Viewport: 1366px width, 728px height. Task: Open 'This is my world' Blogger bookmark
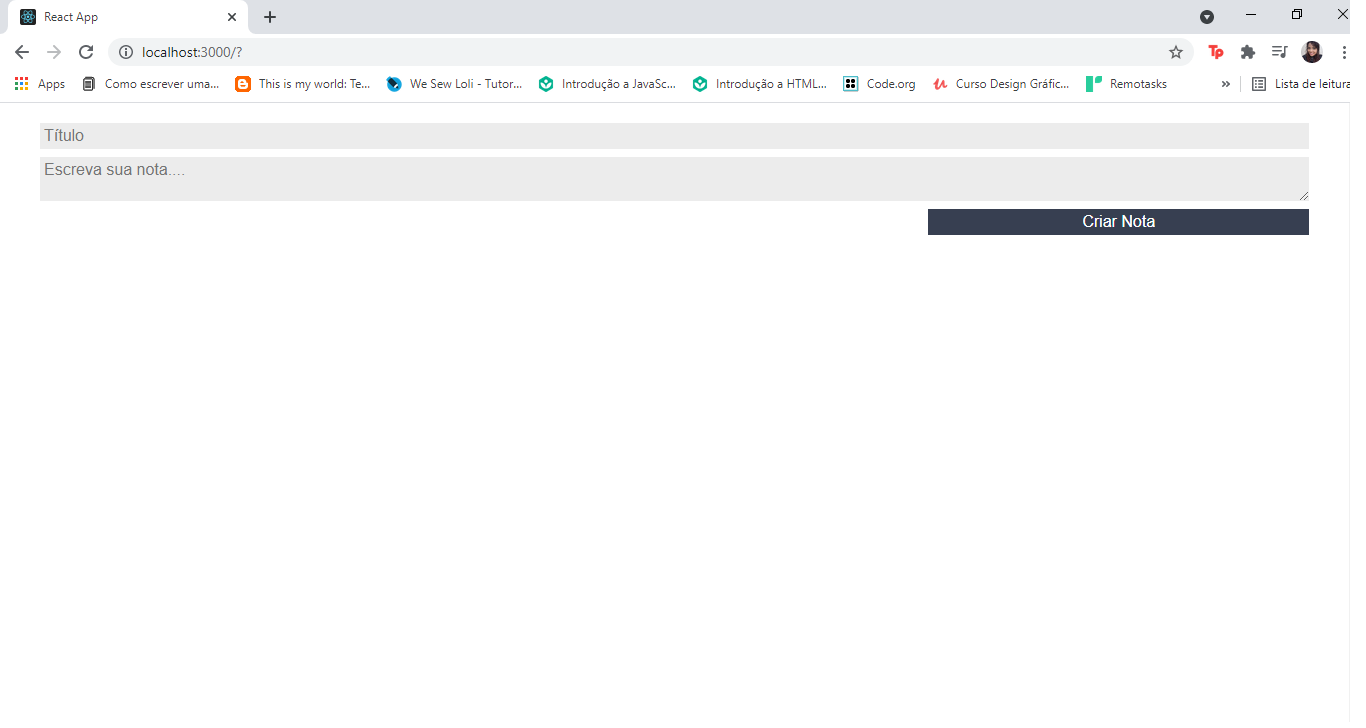tap(303, 84)
